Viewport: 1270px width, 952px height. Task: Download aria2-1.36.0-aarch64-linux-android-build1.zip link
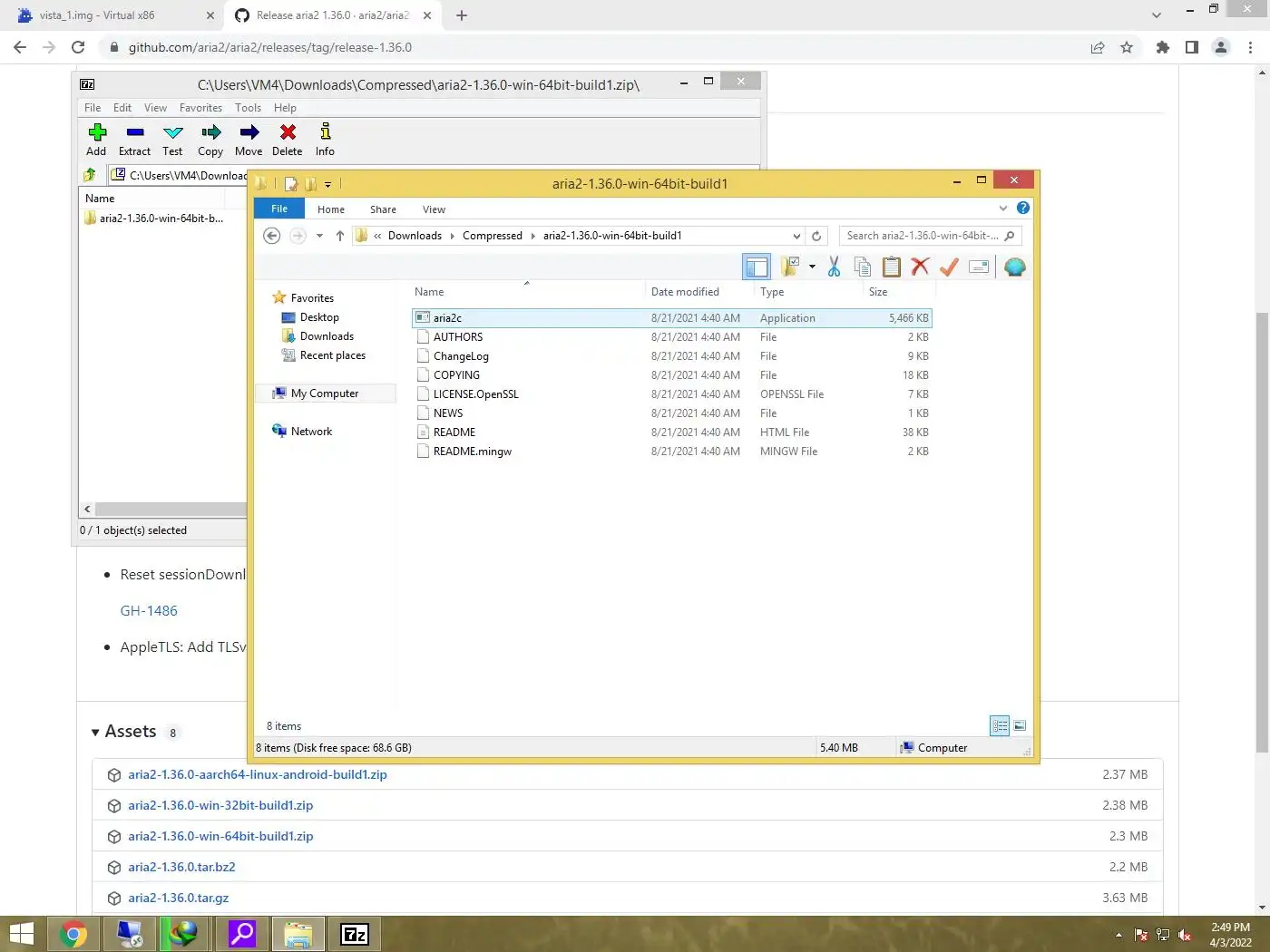(x=258, y=774)
